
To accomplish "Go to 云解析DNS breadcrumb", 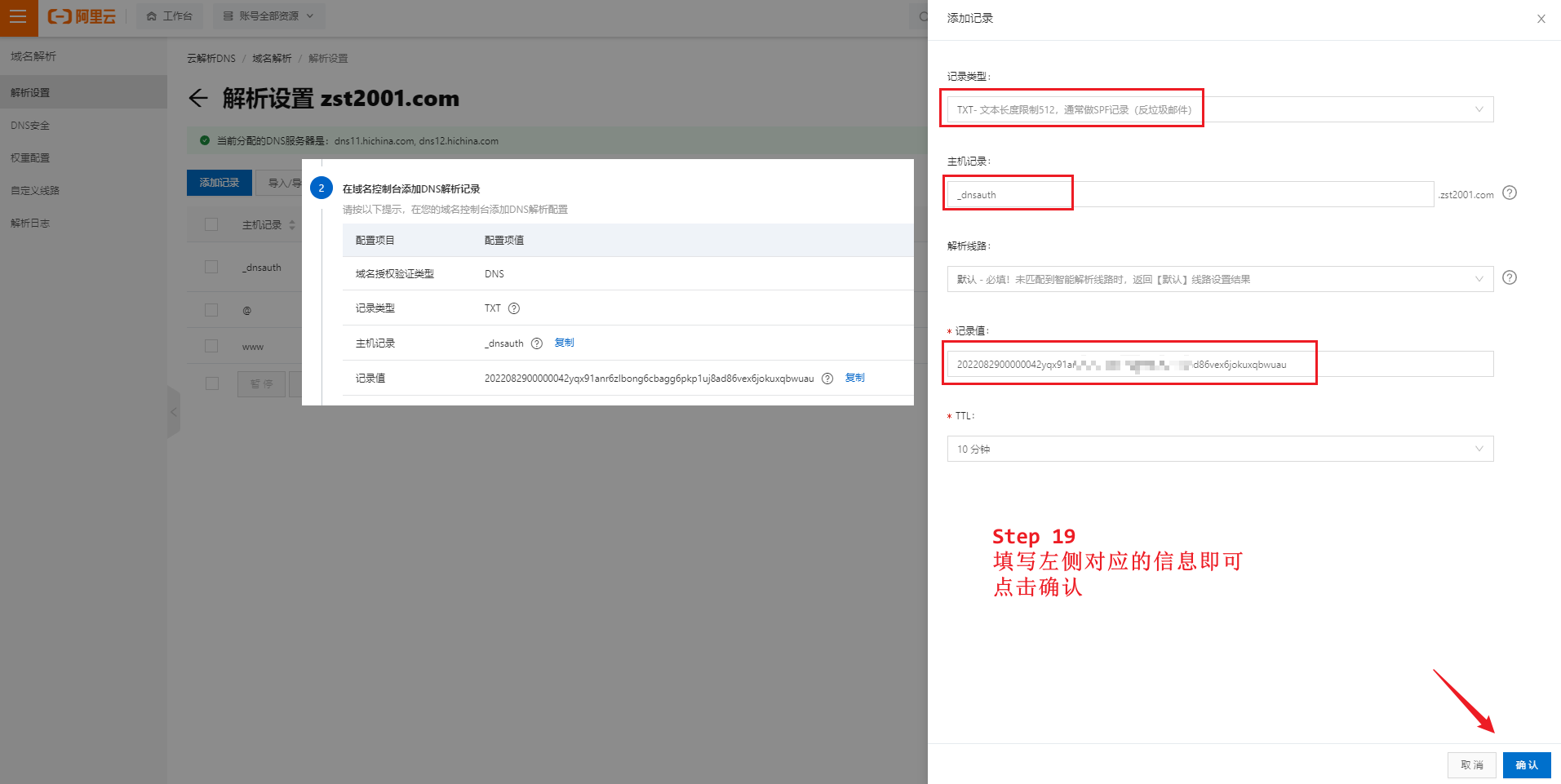I will click(x=211, y=59).
